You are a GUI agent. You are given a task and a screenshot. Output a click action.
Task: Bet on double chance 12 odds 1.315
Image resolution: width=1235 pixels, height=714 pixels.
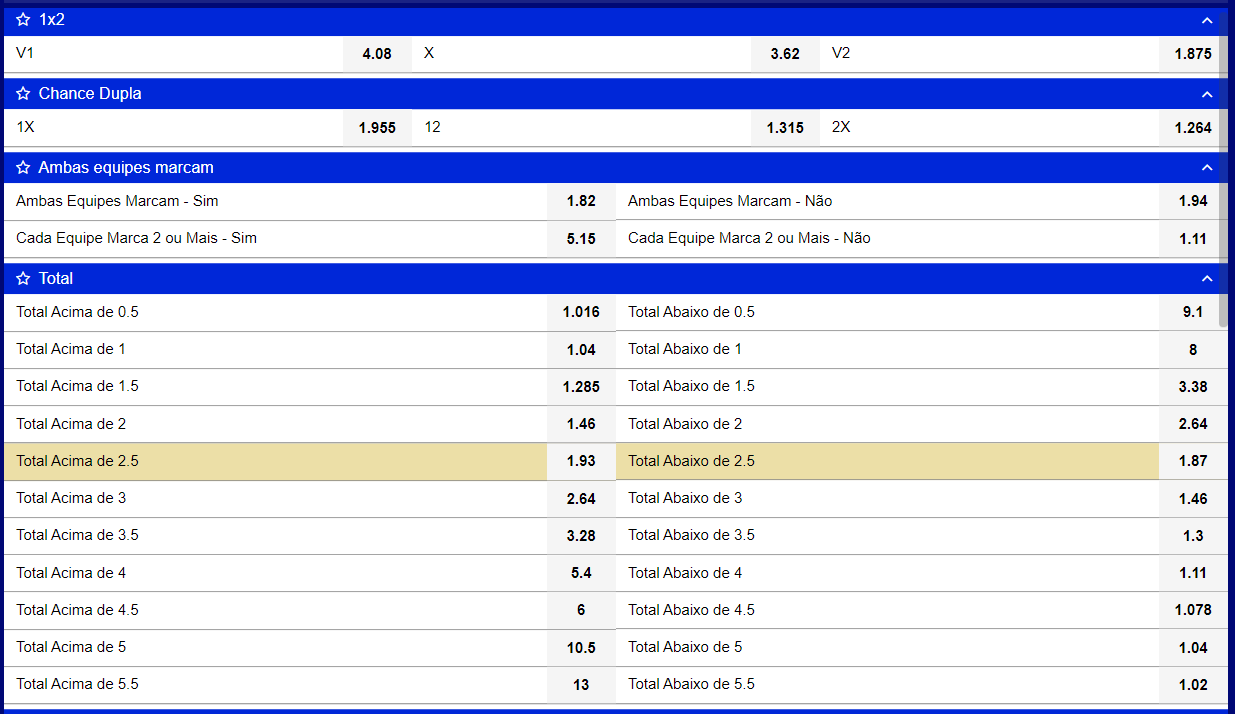[785, 128]
